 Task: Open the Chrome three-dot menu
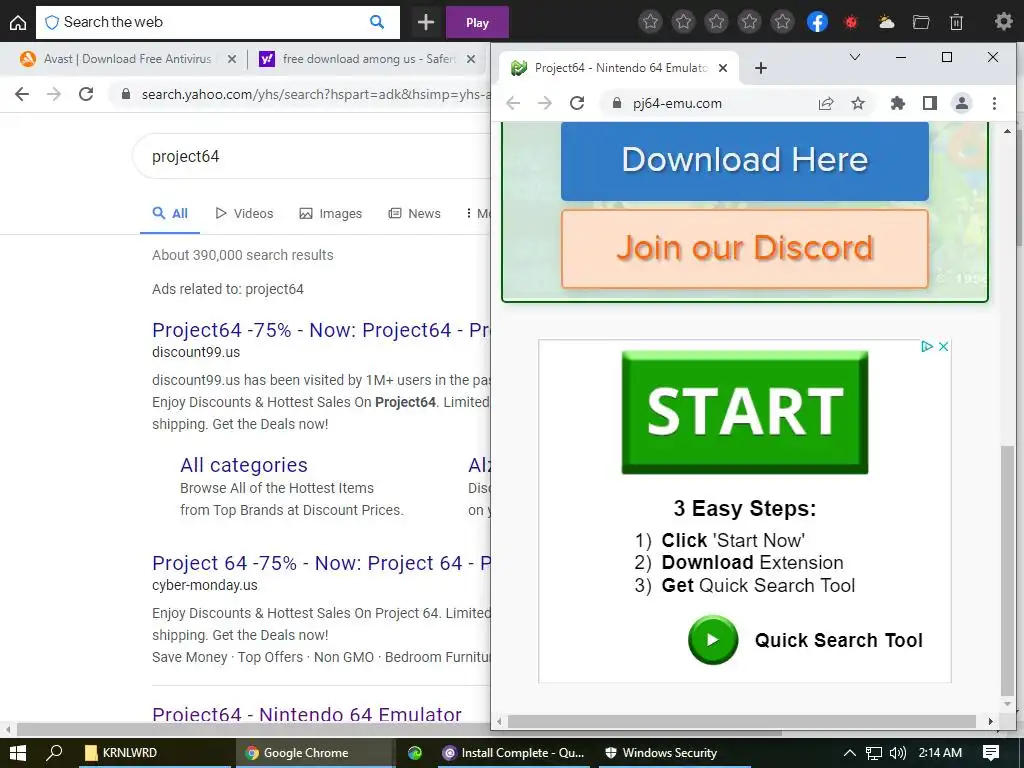click(994, 103)
